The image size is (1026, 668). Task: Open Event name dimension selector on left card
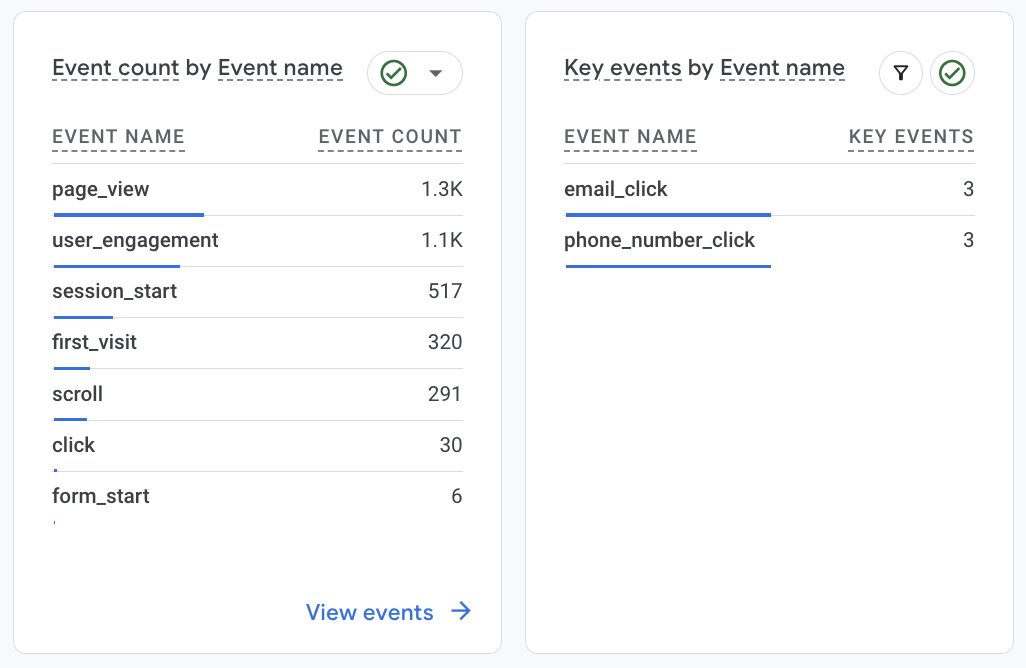(280, 68)
